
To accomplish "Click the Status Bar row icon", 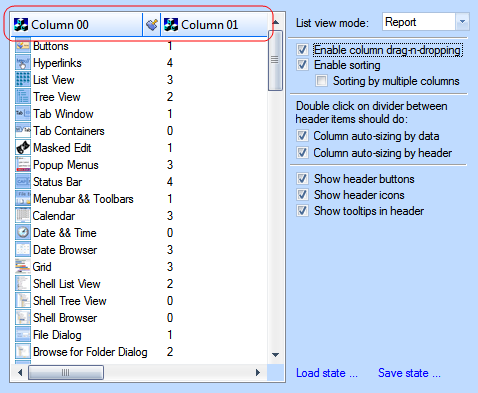I will tap(23, 182).
